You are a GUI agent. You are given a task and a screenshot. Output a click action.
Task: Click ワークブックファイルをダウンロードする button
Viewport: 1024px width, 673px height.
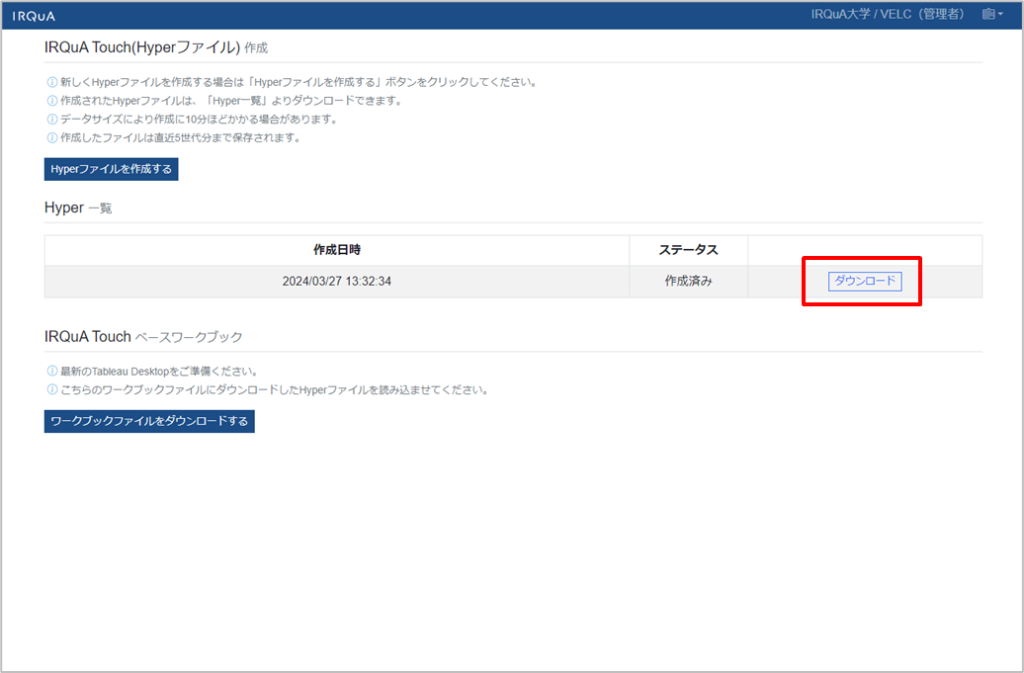point(149,421)
